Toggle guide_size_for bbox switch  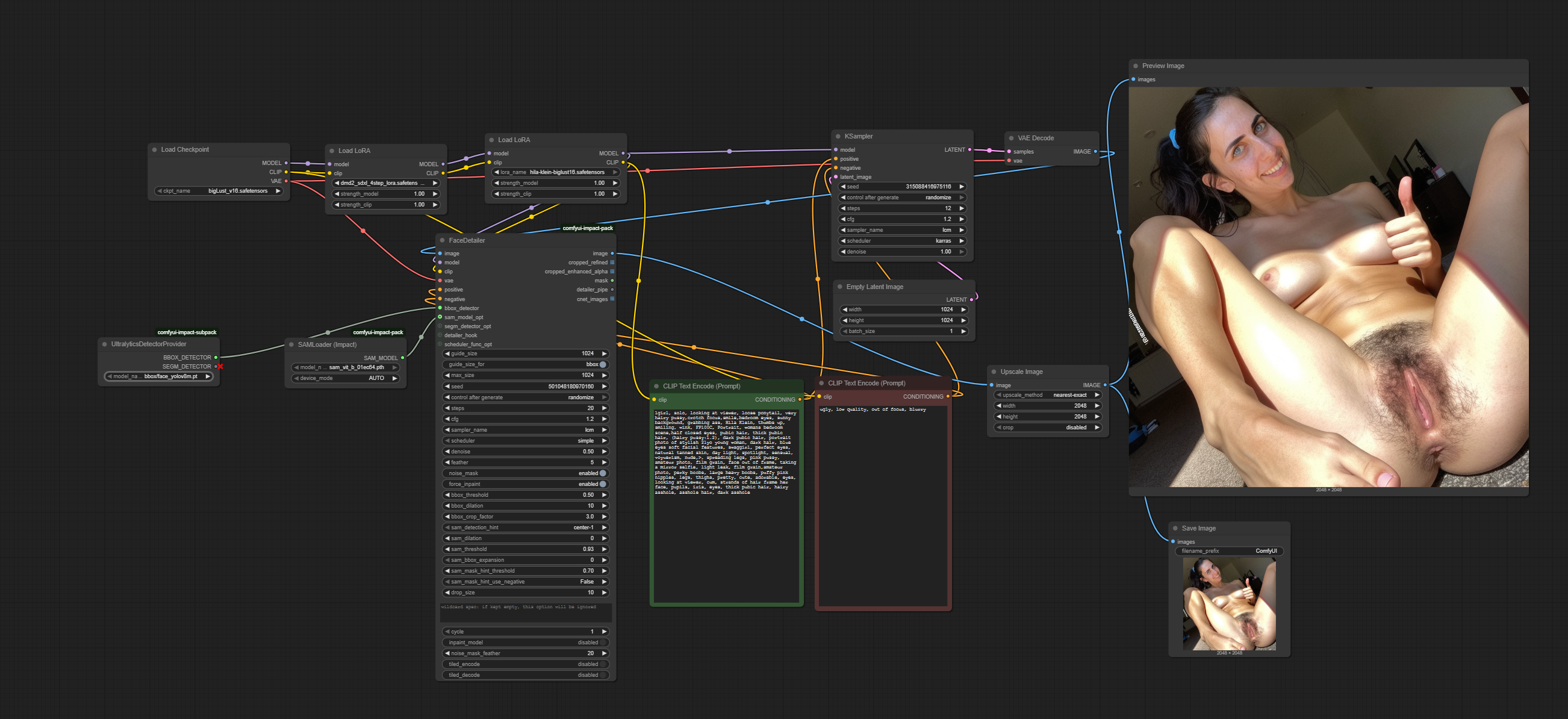[602, 364]
